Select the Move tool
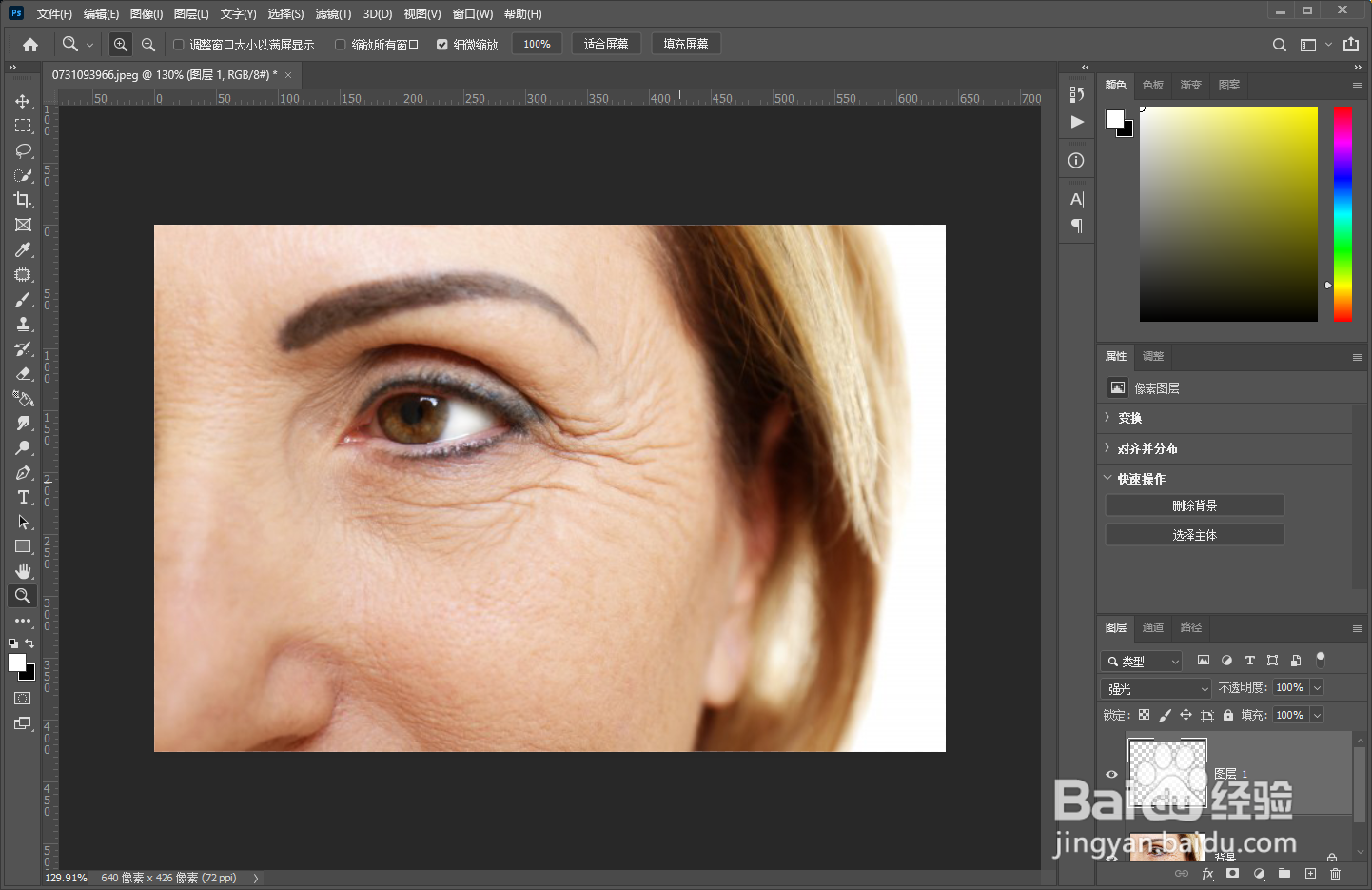This screenshot has height=890, width=1372. [x=23, y=101]
